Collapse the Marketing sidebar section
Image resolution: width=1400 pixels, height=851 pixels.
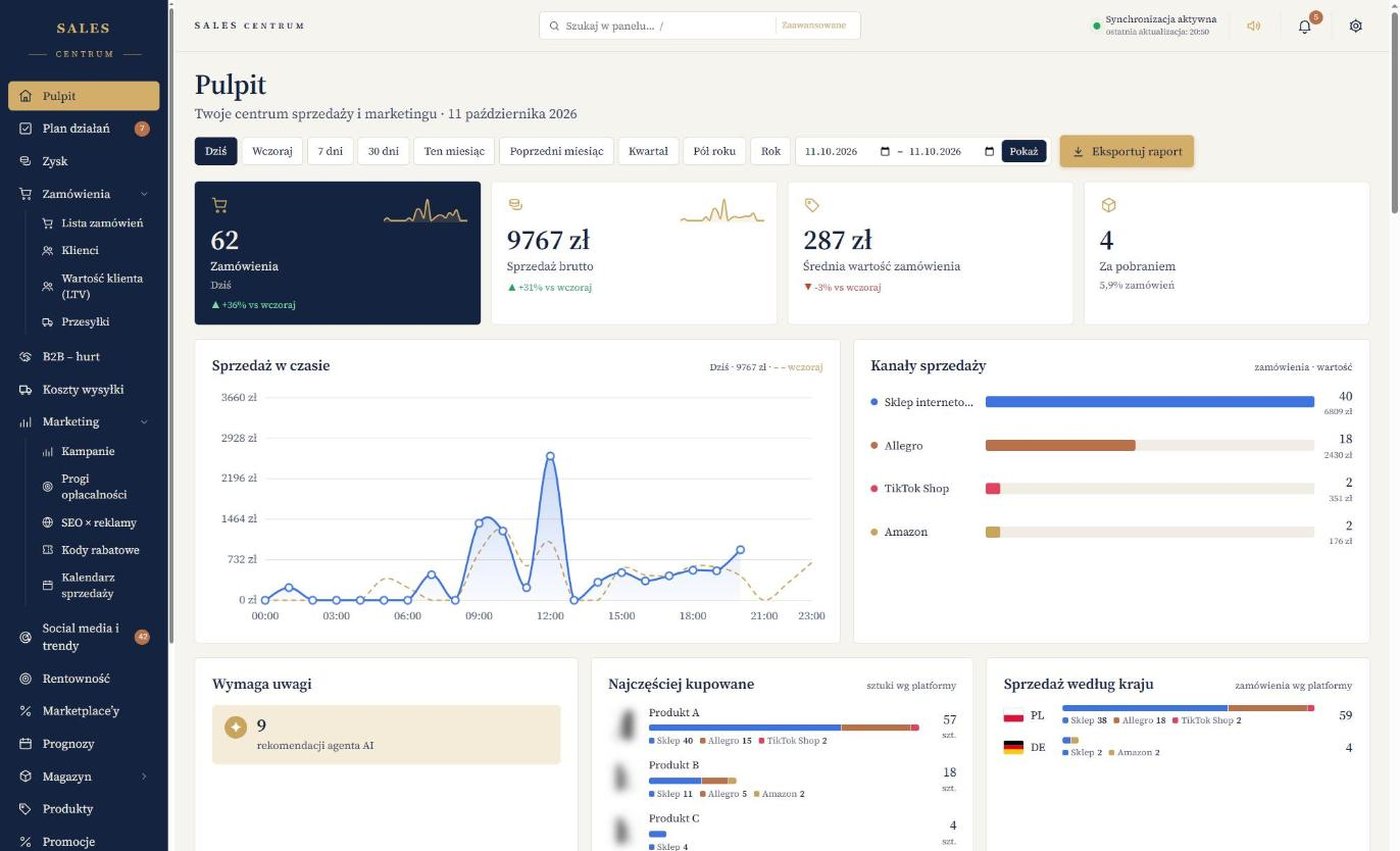pyautogui.click(x=144, y=422)
